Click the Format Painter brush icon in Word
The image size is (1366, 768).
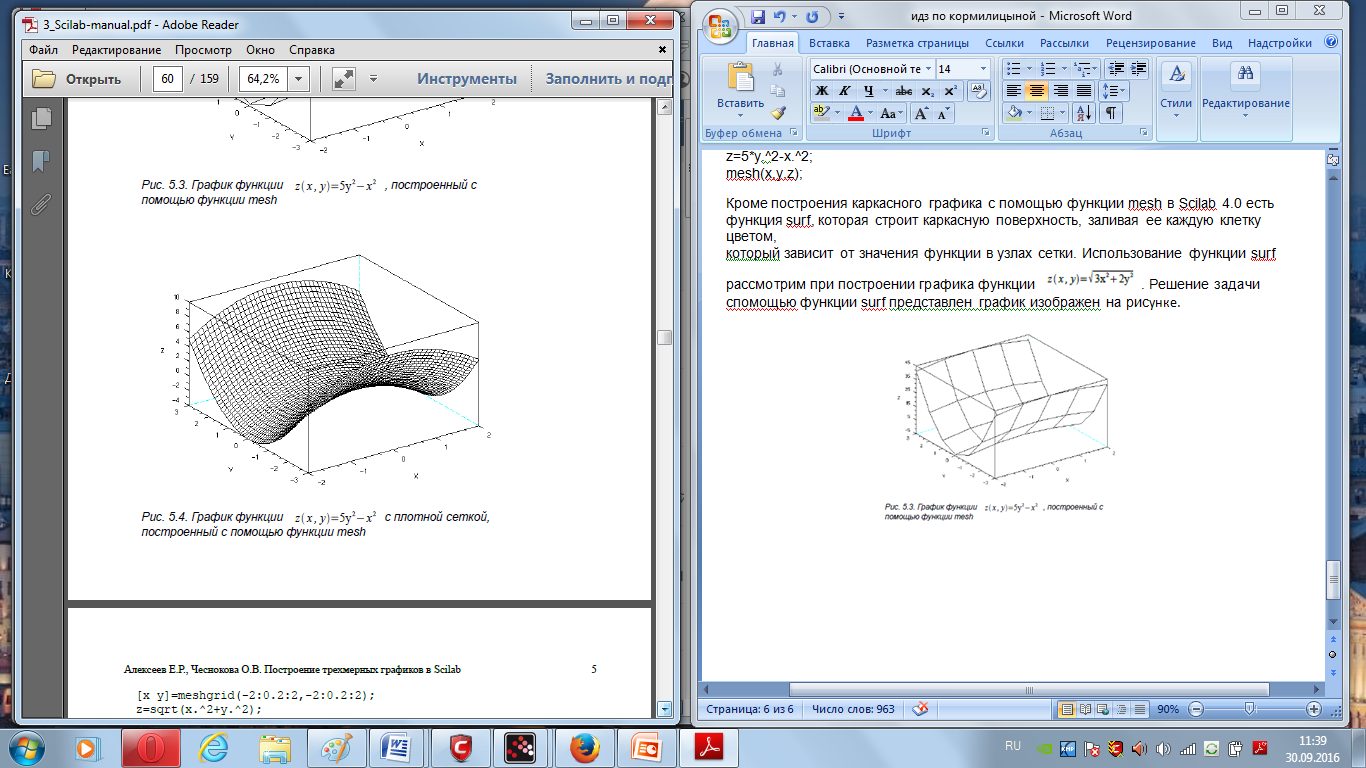[779, 113]
